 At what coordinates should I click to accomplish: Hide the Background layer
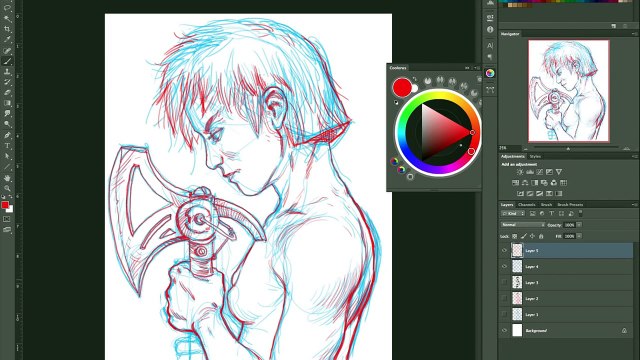click(x=504, y=330)
